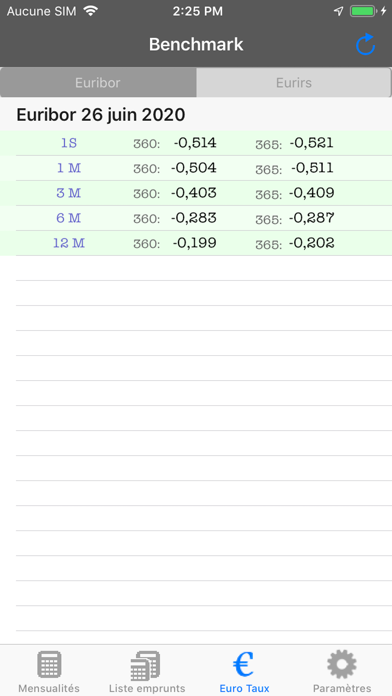Switch to the Eurirs segment
The height and width of the screenshot is (696, 392).
294,83
